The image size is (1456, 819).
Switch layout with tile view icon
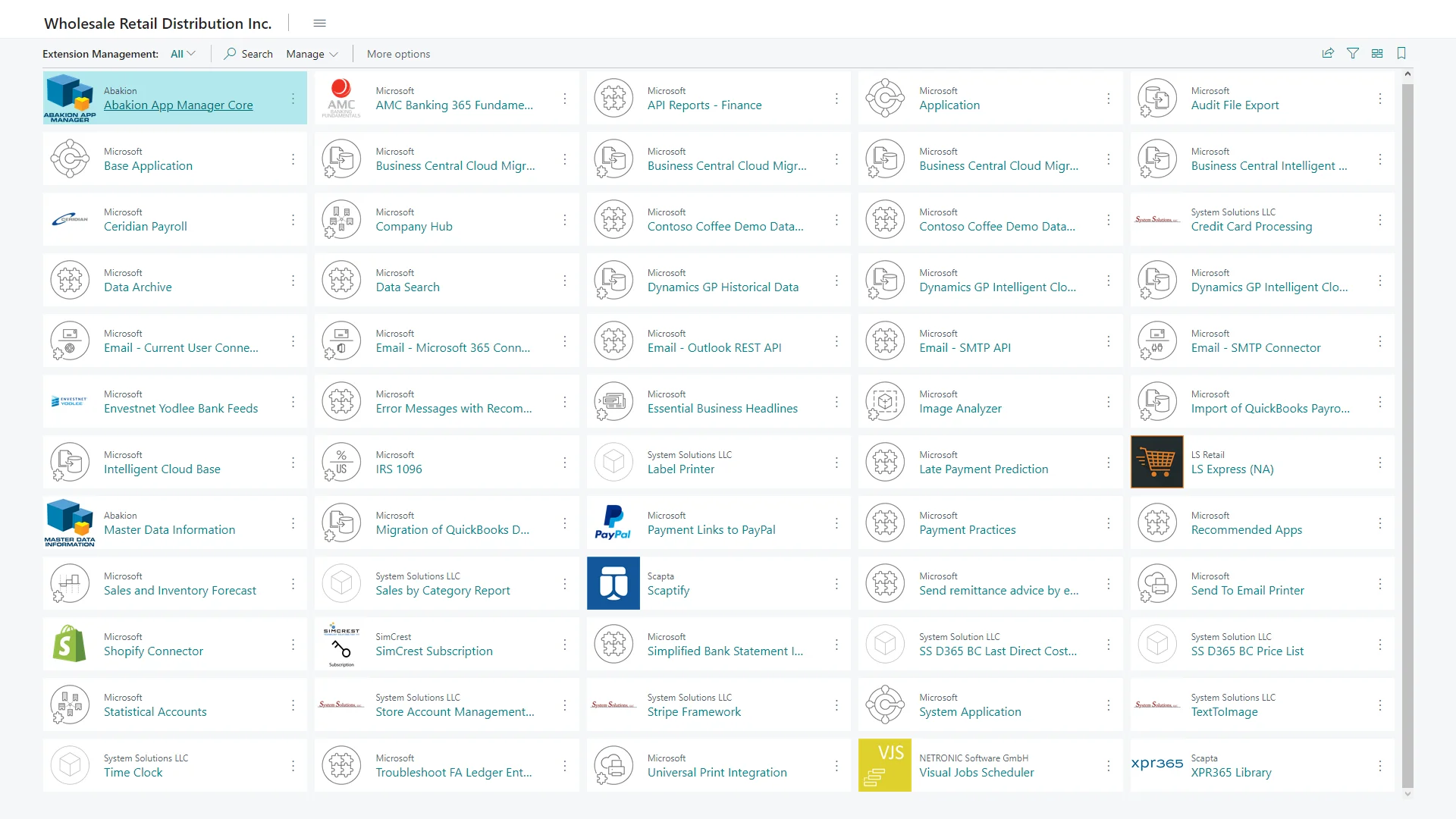pos(1377,53)
